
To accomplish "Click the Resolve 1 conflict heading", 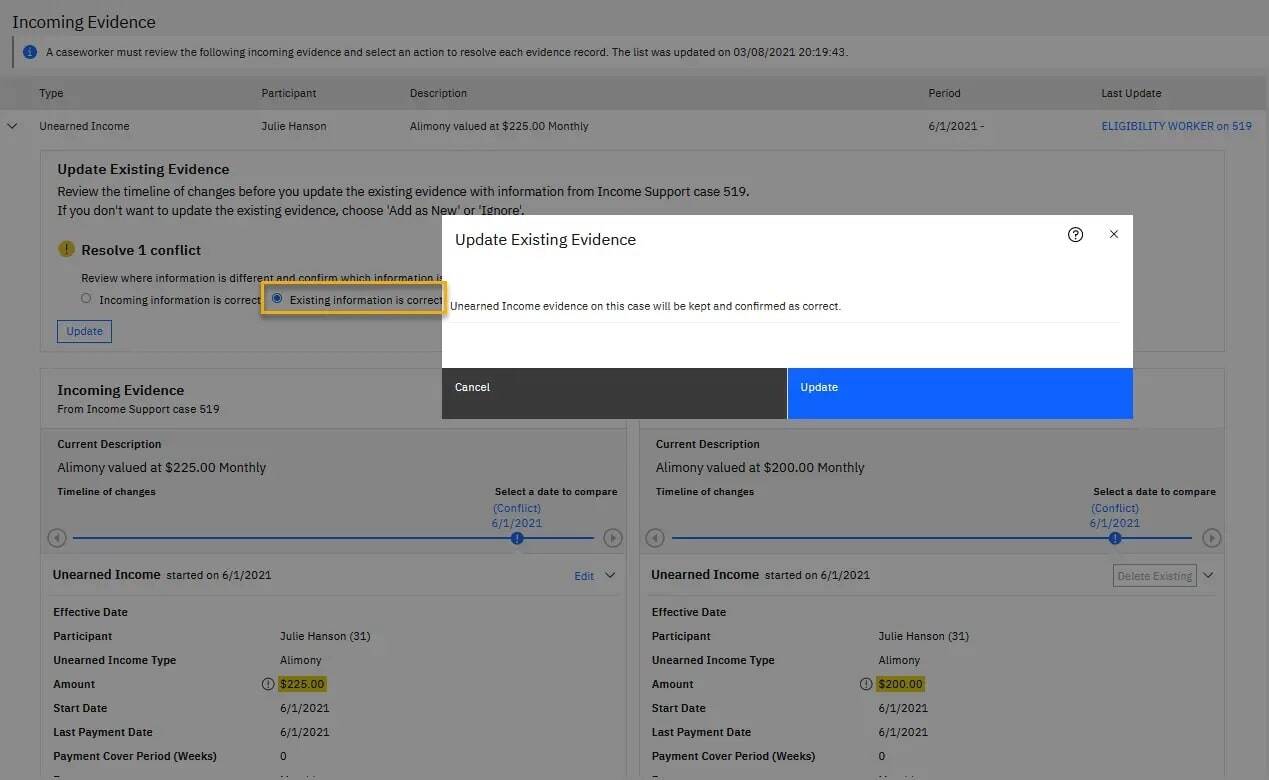I will [141, 250].
